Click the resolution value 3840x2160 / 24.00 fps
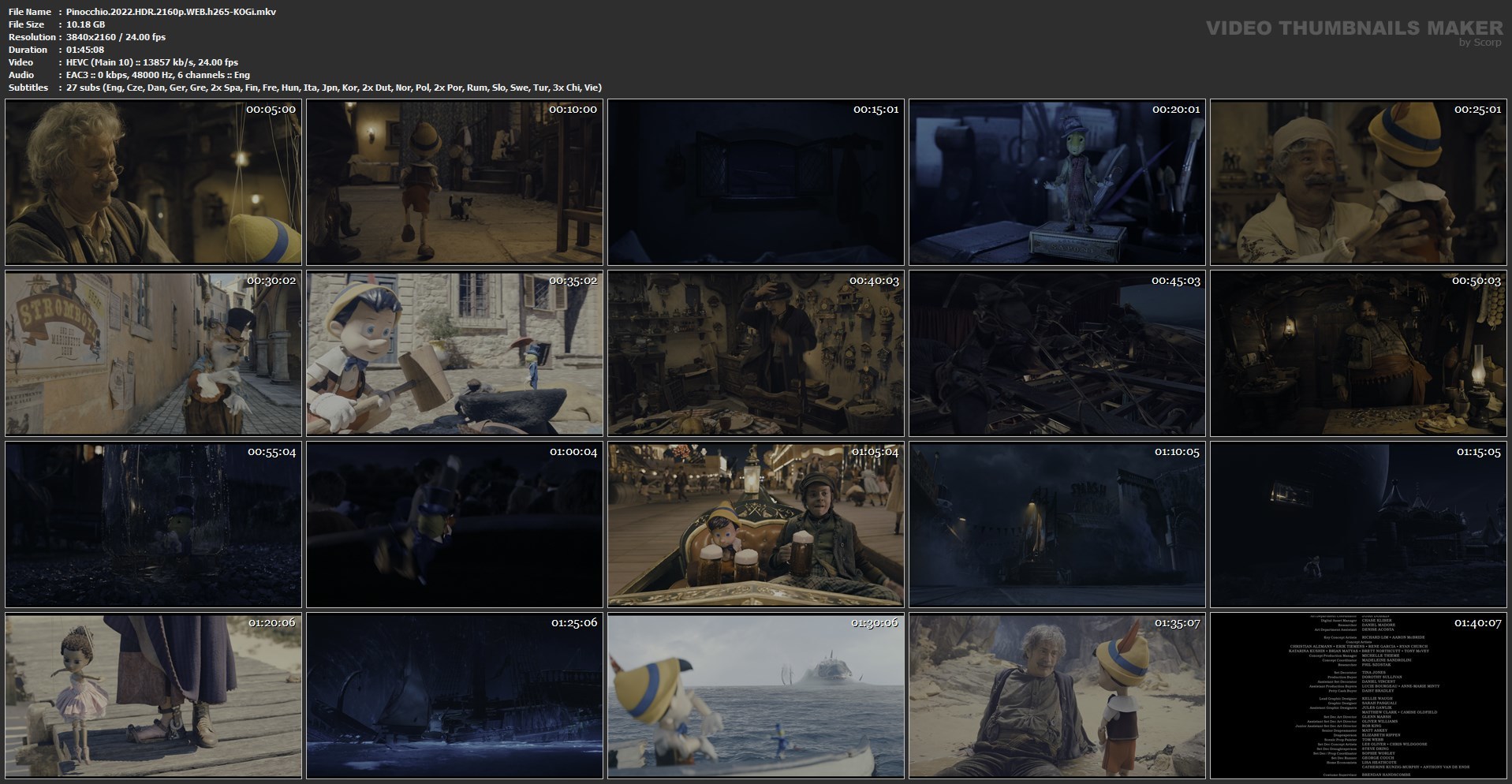Image resolution: width=1512 pixels, height=784 pixels. pyautogui.click(x=116, y=37)
